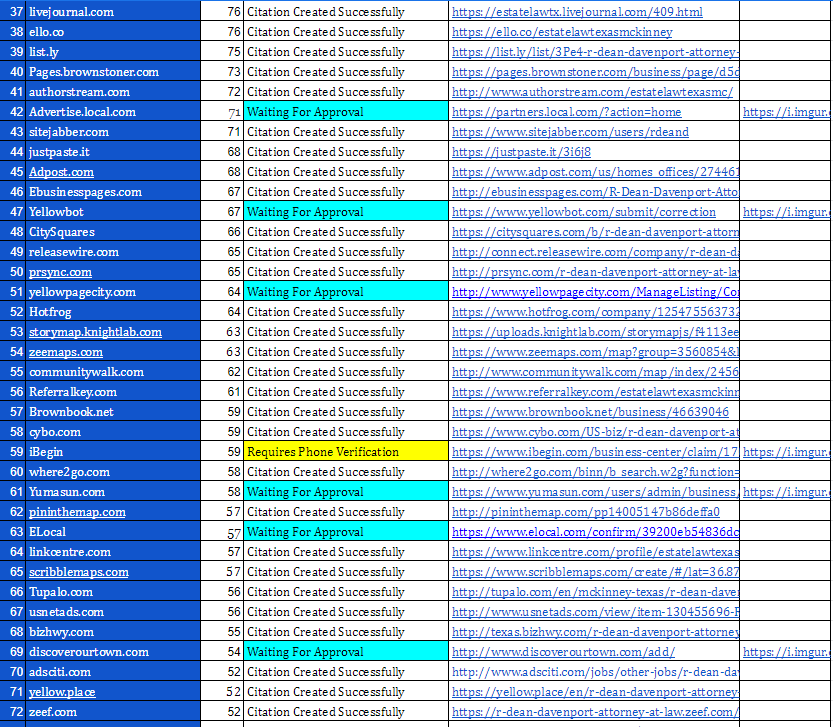Select the Citation Created Successfully cell for zeef.com
The width and height of the screenshot is (833, 727).
pyautogui.click(x=325, y=712)
